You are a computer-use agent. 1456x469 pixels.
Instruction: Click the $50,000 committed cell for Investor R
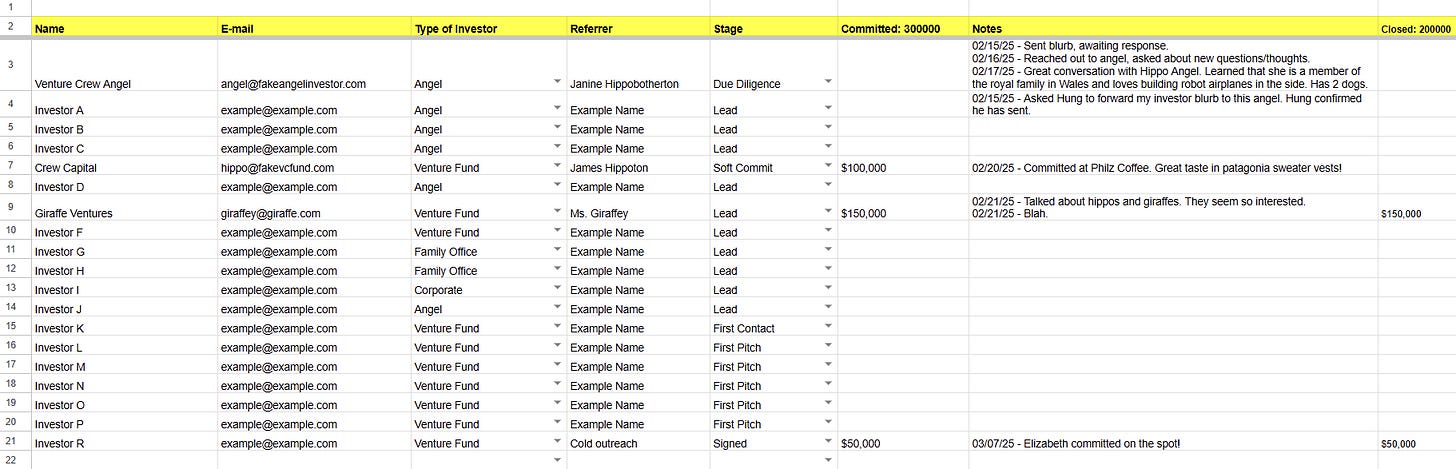click(x=903, y=443)
